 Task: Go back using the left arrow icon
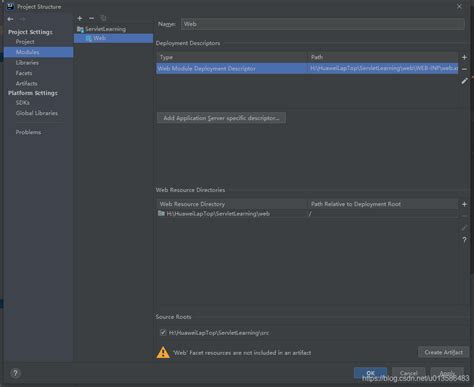(x=10, y=19)
